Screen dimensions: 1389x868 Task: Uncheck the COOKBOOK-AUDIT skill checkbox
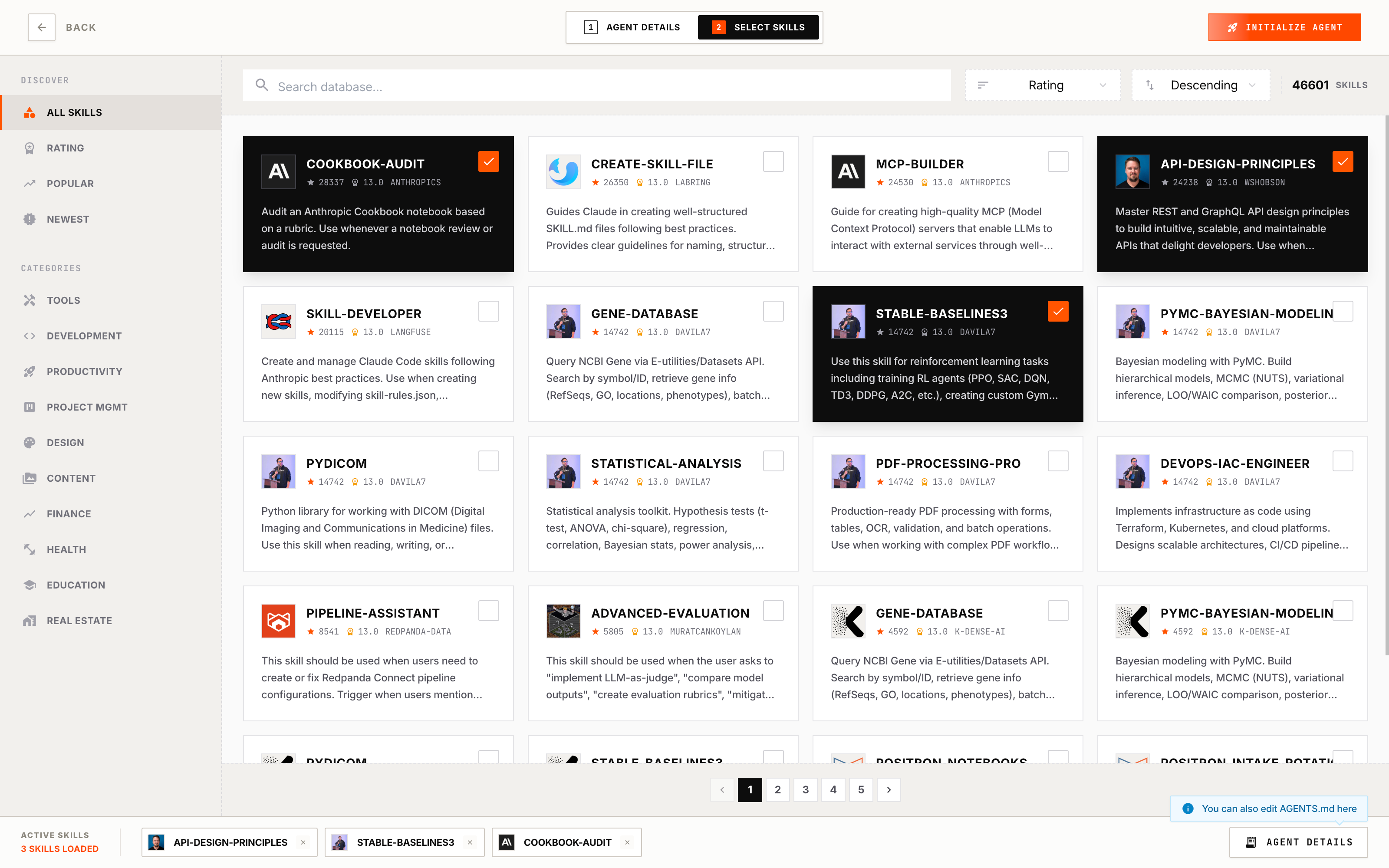[x=488, y=162]
